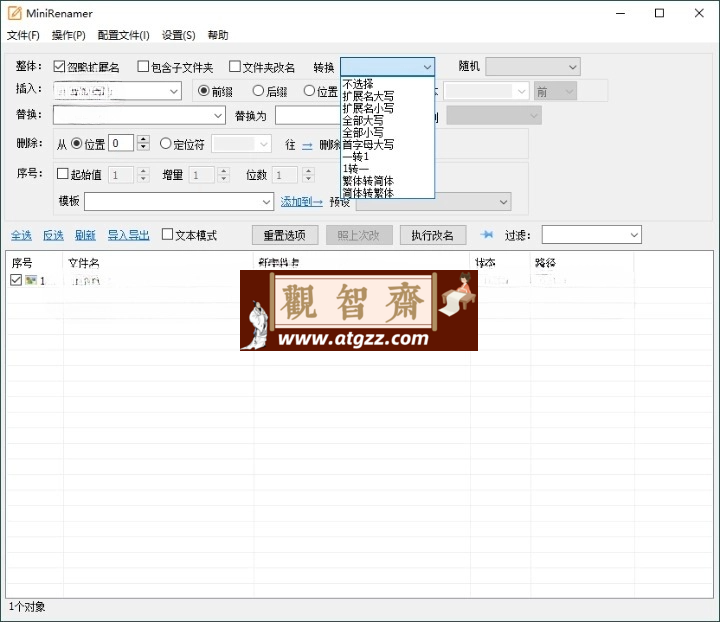The width and height of the screenshot is (720, 622).
Task: Expand the 过滤 combo box
Action: (634, 235)
